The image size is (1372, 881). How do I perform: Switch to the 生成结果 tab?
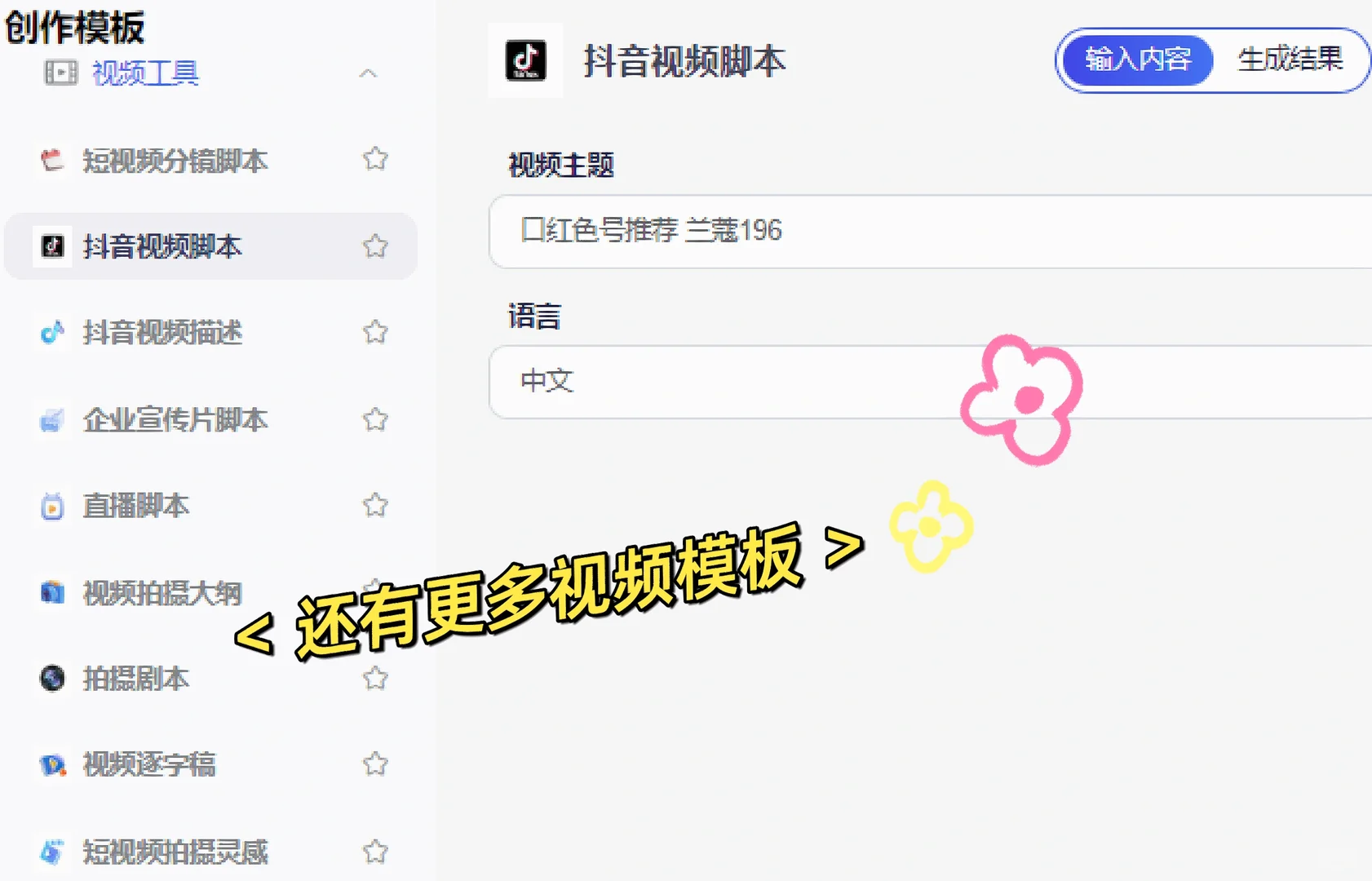click(1290, 60)
